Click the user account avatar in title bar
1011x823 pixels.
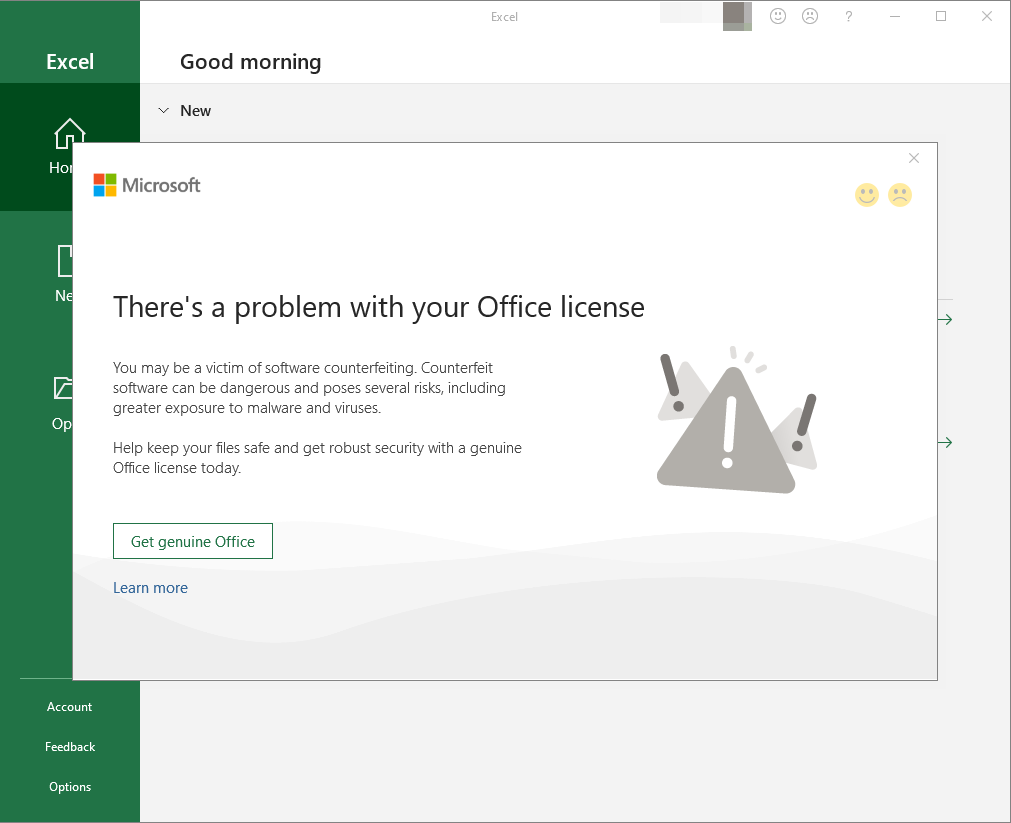(x=737, y=16)
